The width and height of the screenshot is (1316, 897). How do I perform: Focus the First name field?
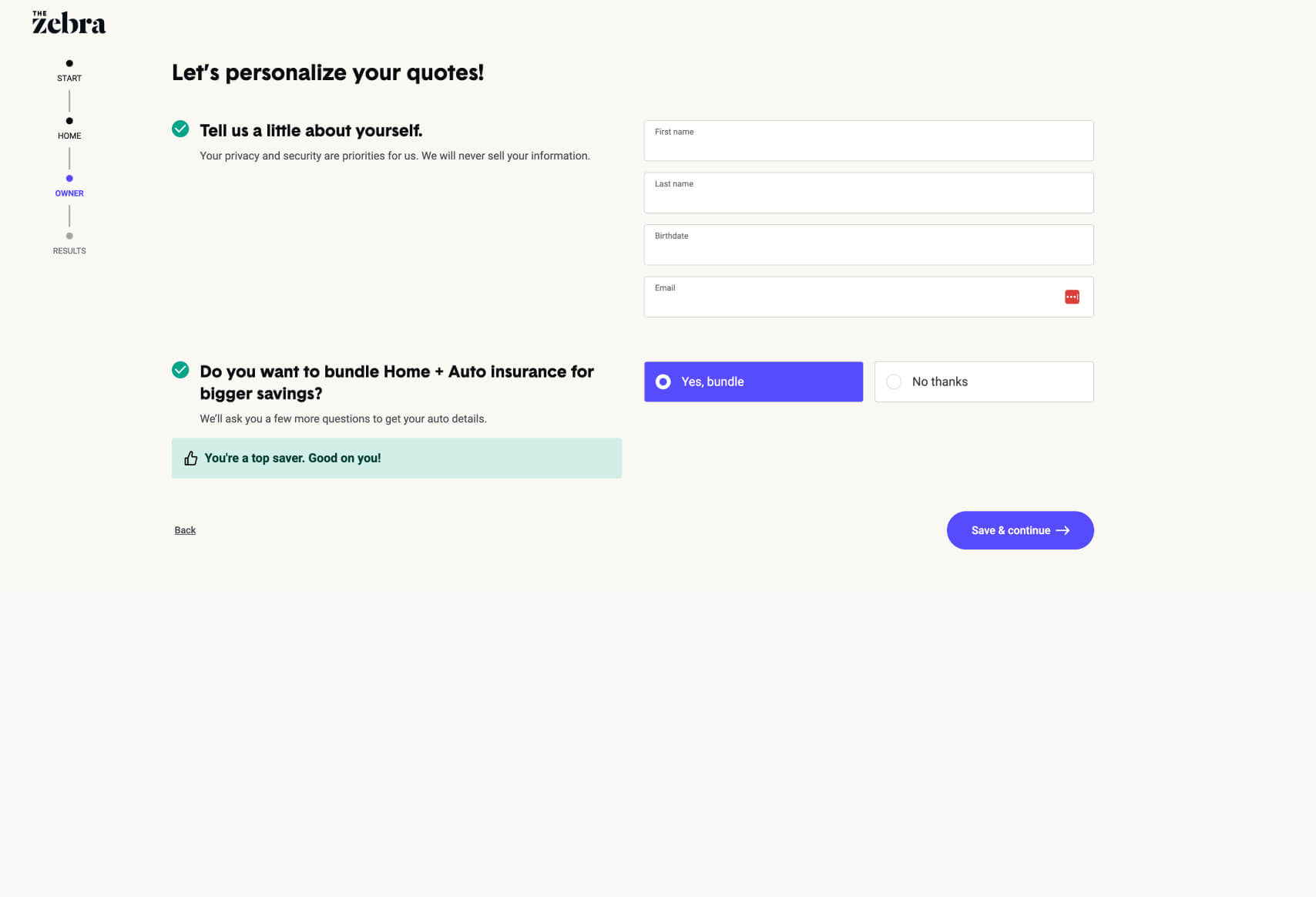pyautogui.click(x=868, y=141)
